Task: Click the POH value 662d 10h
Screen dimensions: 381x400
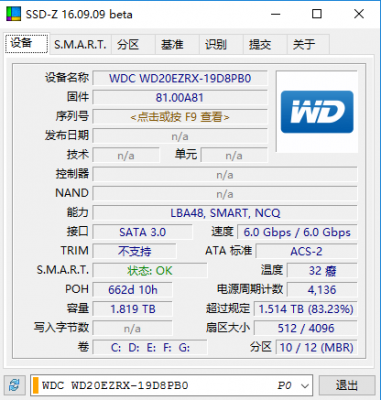Action: (x=133, y=290)
